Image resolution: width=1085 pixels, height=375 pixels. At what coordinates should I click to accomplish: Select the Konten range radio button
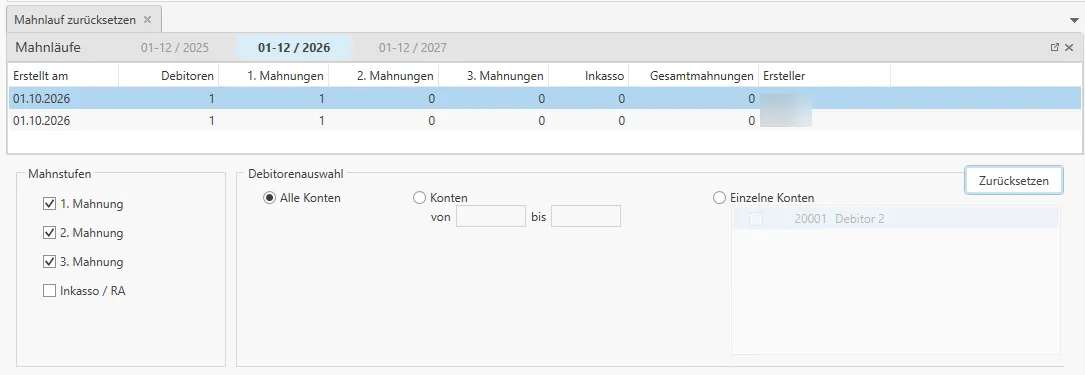(419, 198)
